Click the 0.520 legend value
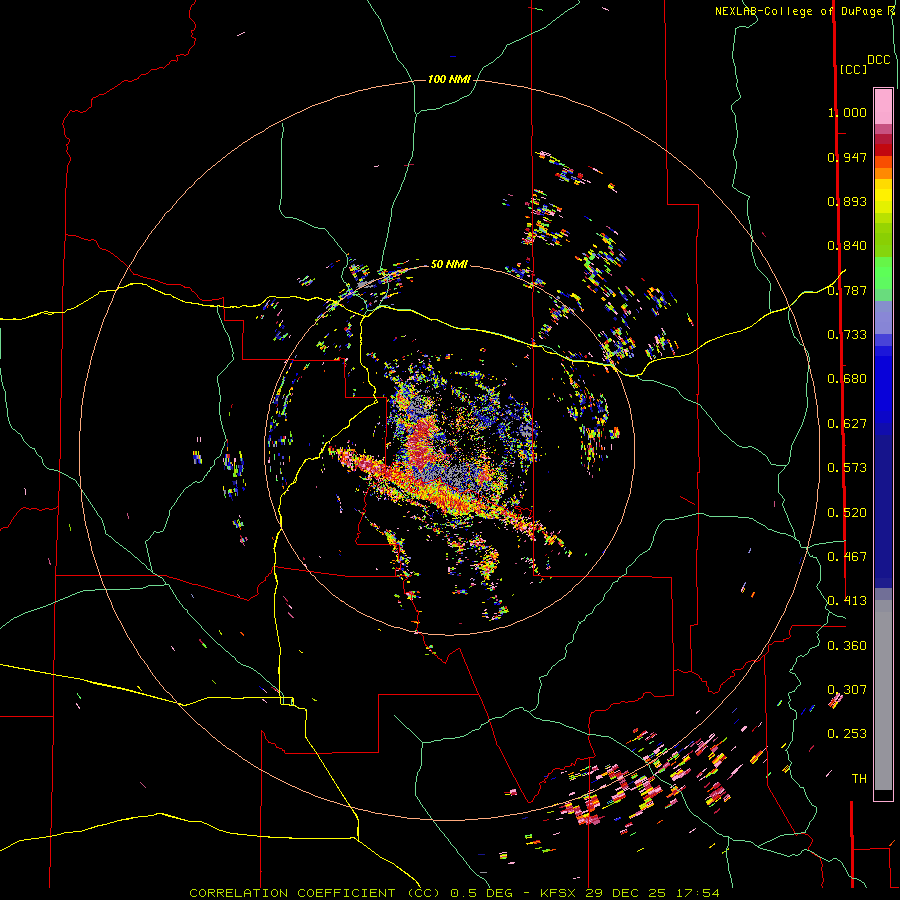This screenshot has height=900, width=900. click(847, 513)
